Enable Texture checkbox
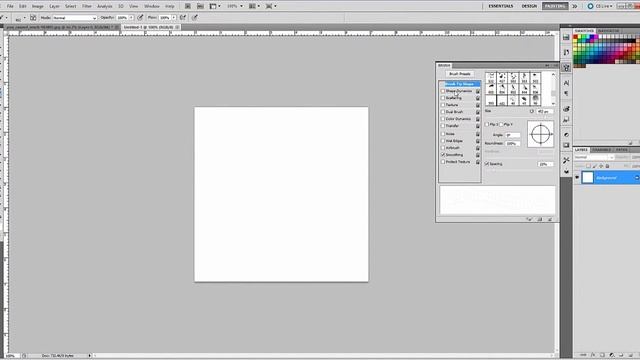Screen dimensions: 640x360 443,105
